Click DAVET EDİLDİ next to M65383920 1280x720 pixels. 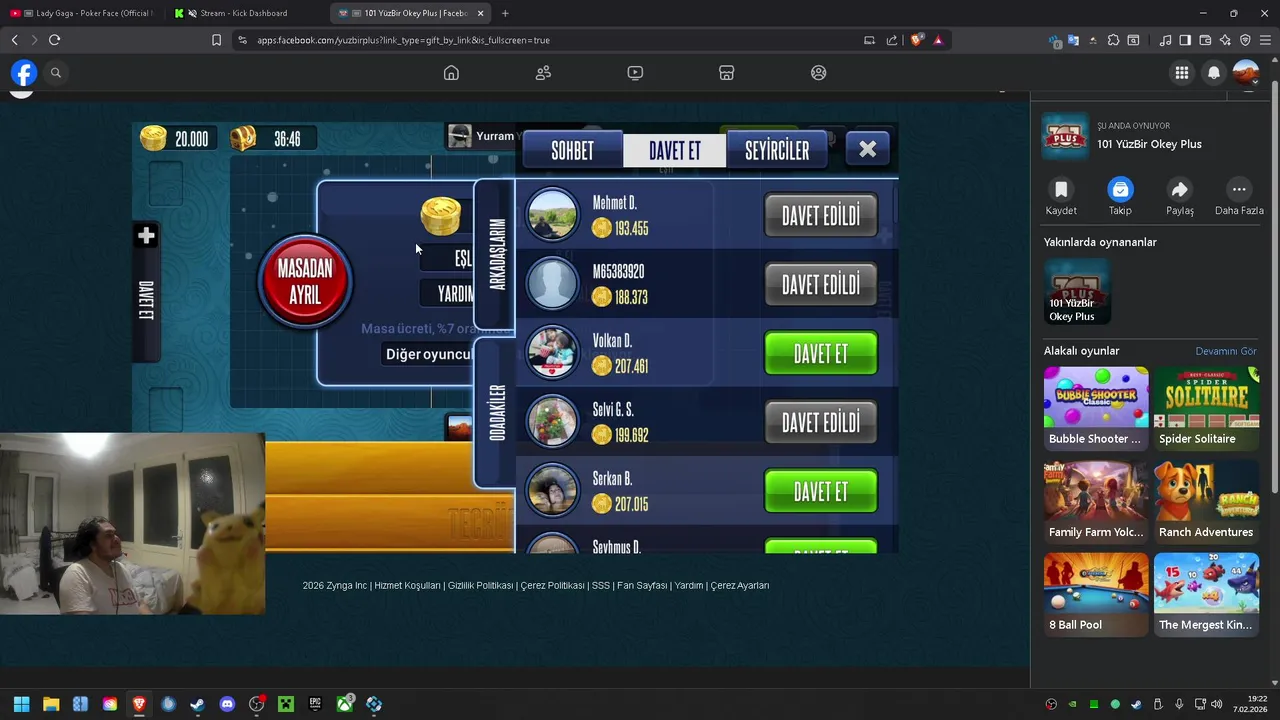pyautogui.click(x=821, y=285)
